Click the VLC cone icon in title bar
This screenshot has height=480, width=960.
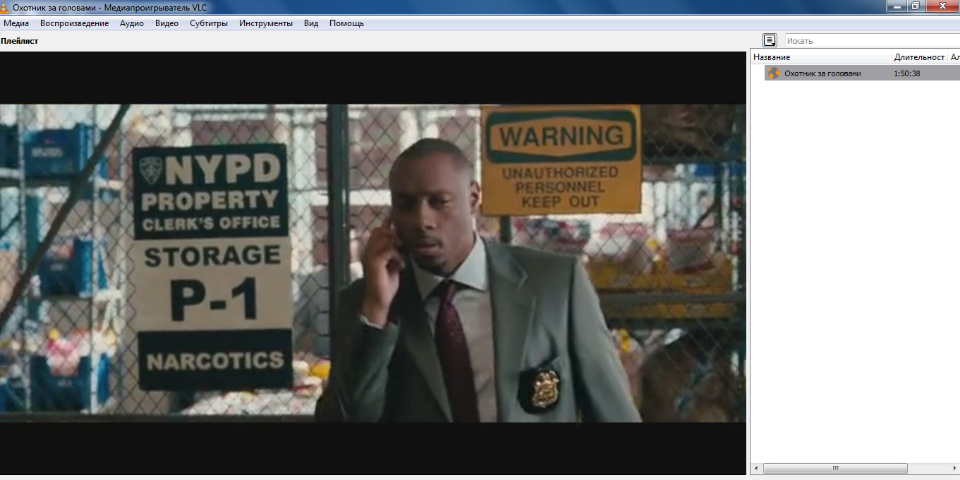tap(4, 7)
